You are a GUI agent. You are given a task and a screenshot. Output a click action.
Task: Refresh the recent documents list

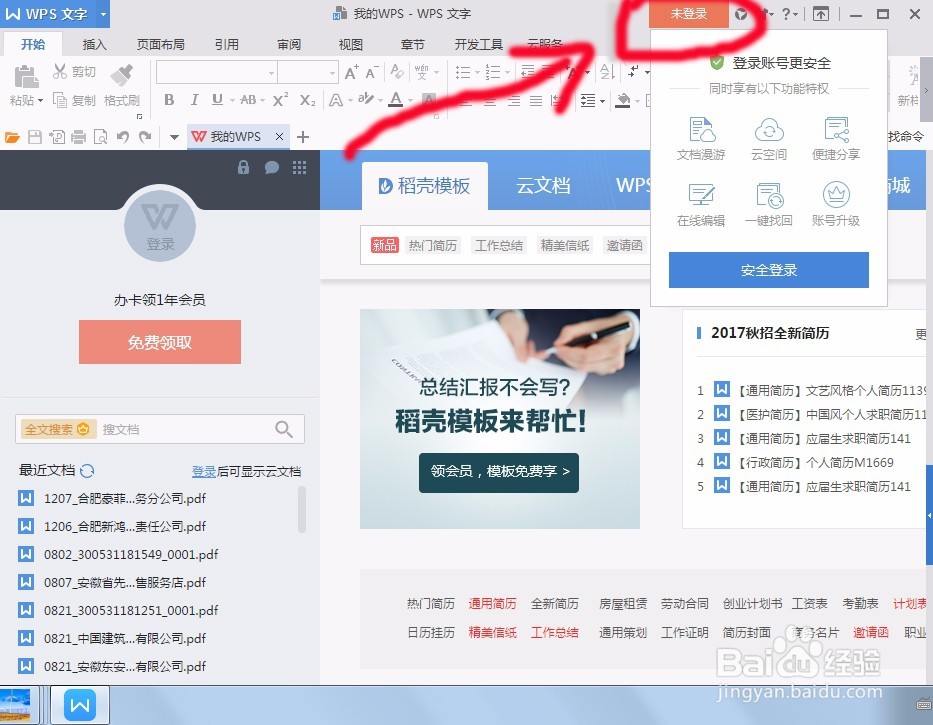click(x=87, y=471)
